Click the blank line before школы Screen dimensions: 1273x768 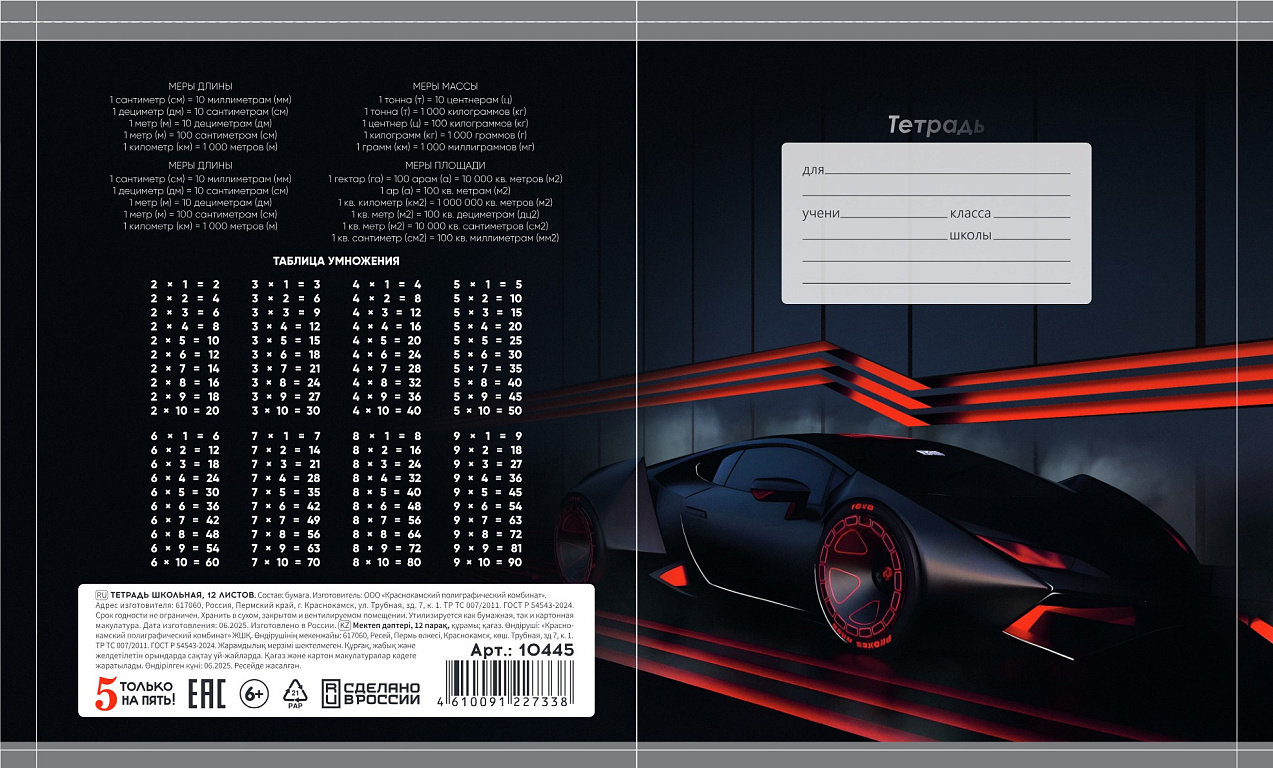click(x=874, y=238)
